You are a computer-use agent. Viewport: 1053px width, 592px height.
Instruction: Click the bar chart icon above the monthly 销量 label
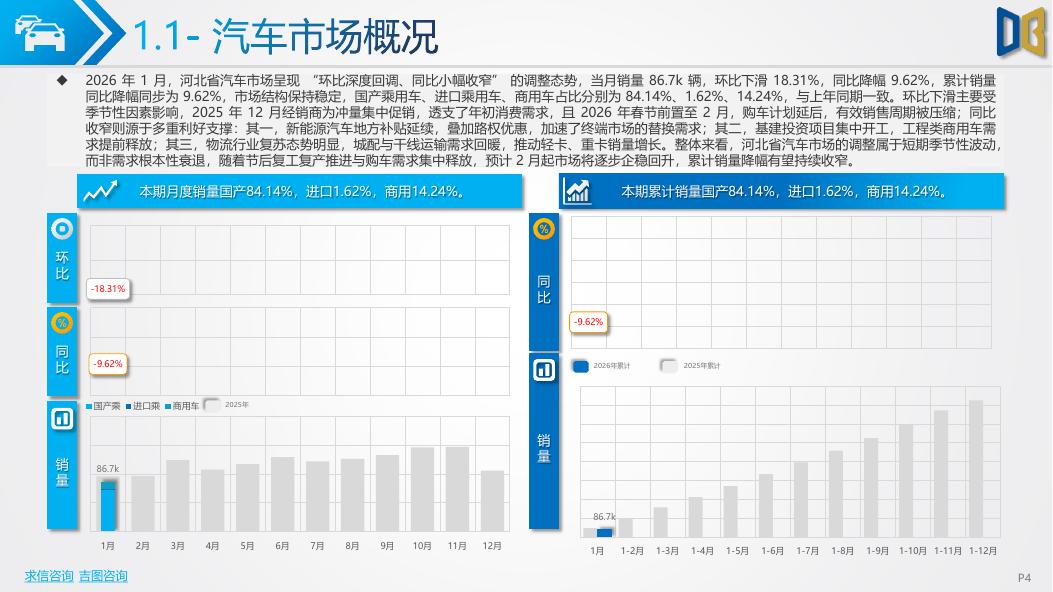(62, 418)
